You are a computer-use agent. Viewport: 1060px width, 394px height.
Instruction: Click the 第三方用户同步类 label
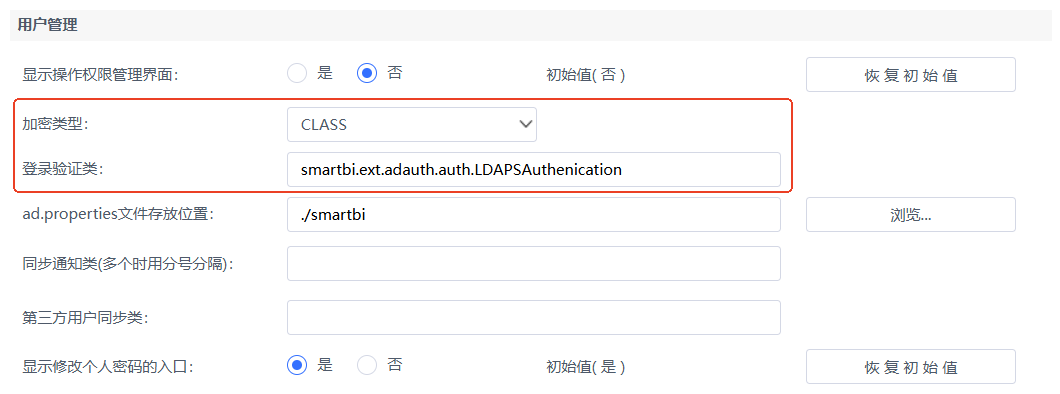point(85,317)
